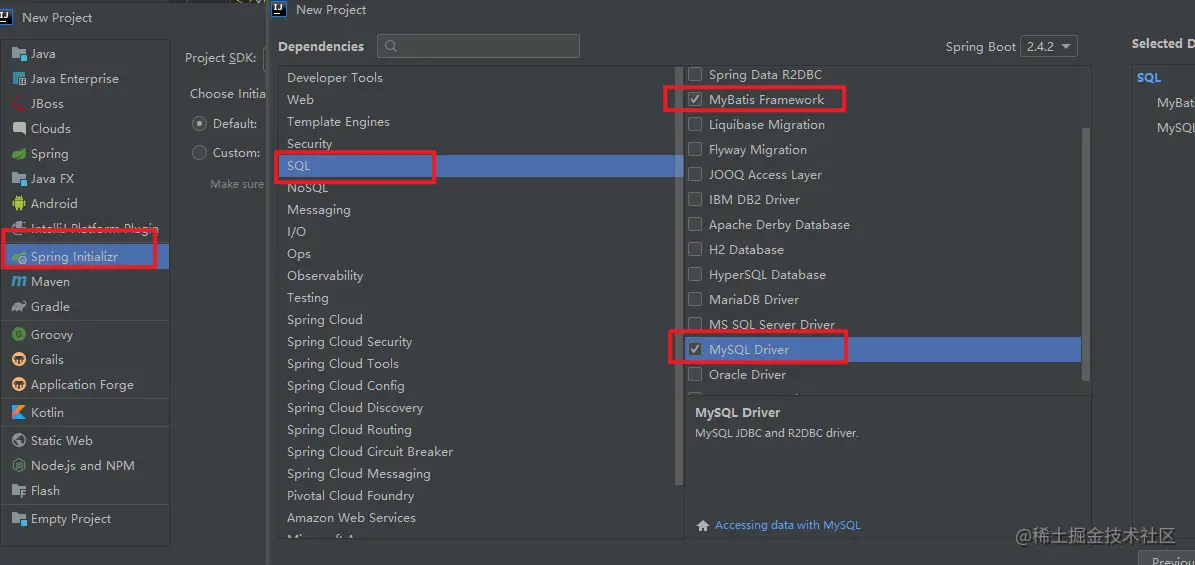1195x565 pixels.
Task: Select the Static Web globe icon
Action: [19, 441]
